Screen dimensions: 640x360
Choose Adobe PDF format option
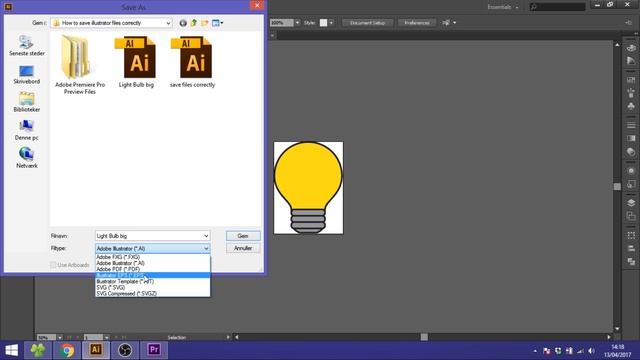(x=153, y=269)
